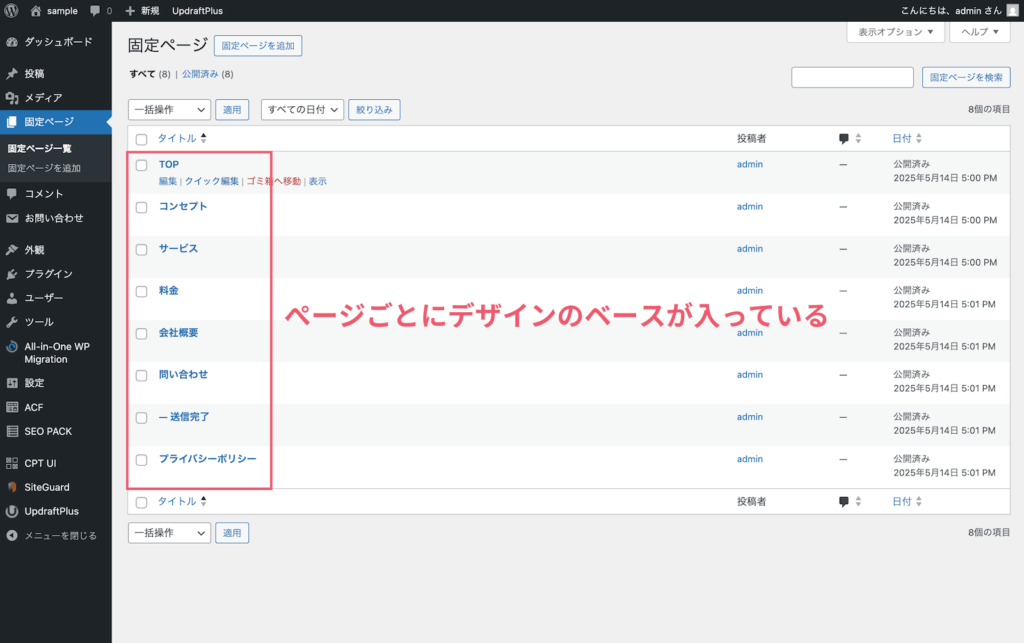Open 固定ページ一覧 submenu item
This screenshot has height=643, width=1024.
[40, 148]
